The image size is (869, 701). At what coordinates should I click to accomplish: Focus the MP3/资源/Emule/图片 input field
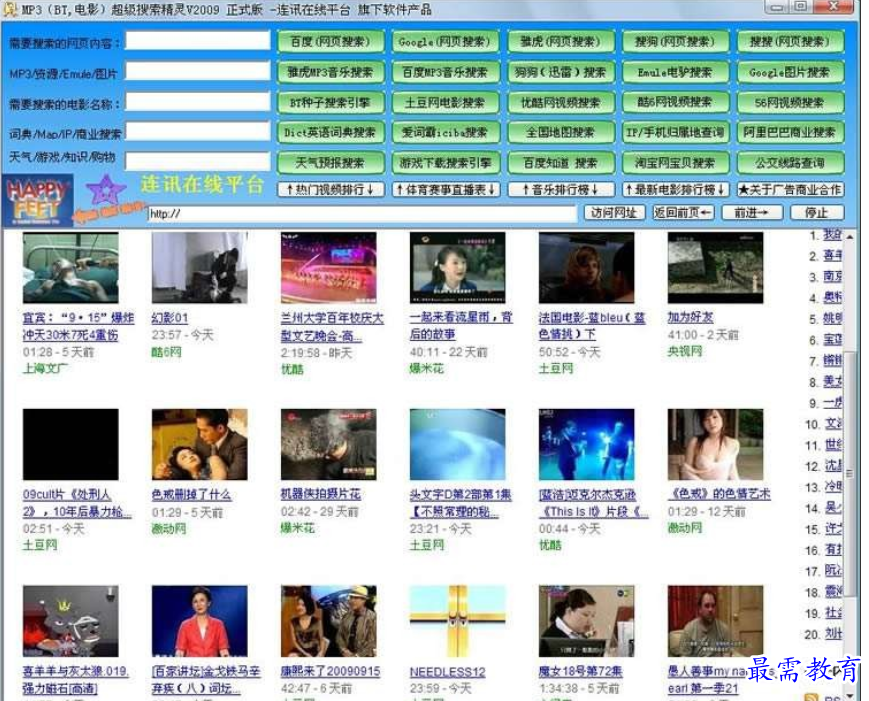tap(198, 71)
